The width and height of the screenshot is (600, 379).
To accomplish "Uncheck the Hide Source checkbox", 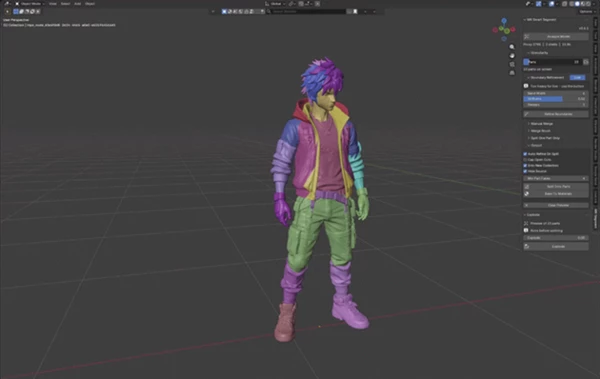I will 525,171.
